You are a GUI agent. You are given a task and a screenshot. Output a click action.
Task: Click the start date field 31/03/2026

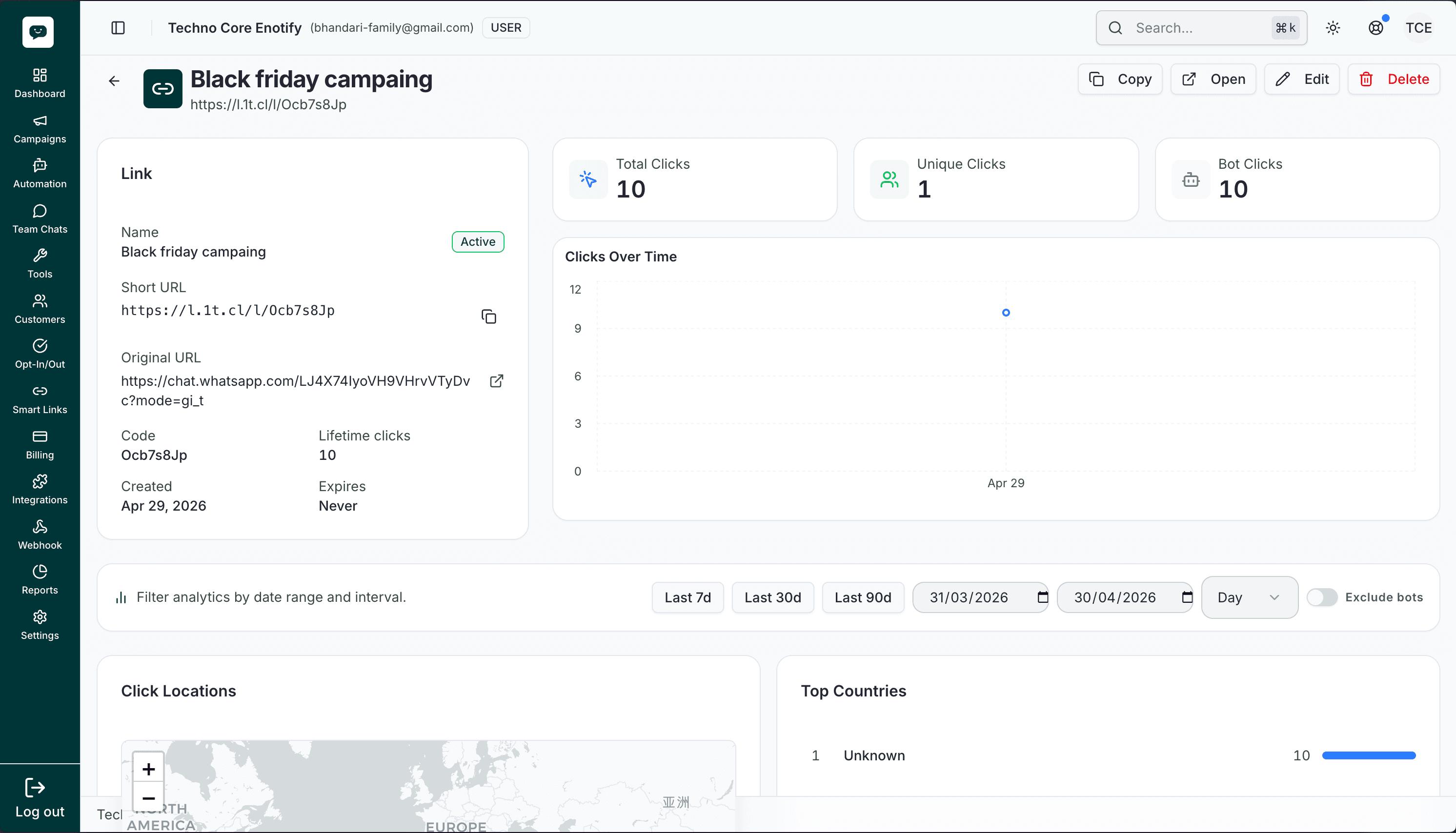coord(980,597)
